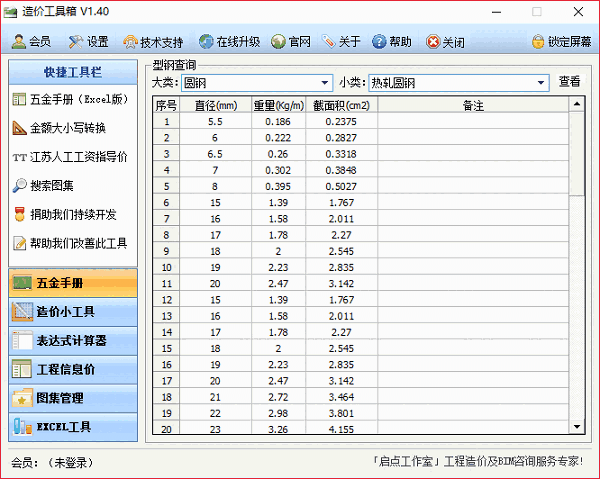This screenshot has width=600, height=479.
Task: Click 江苏人工工资指导价 TT icon
Action: [19, 157]
